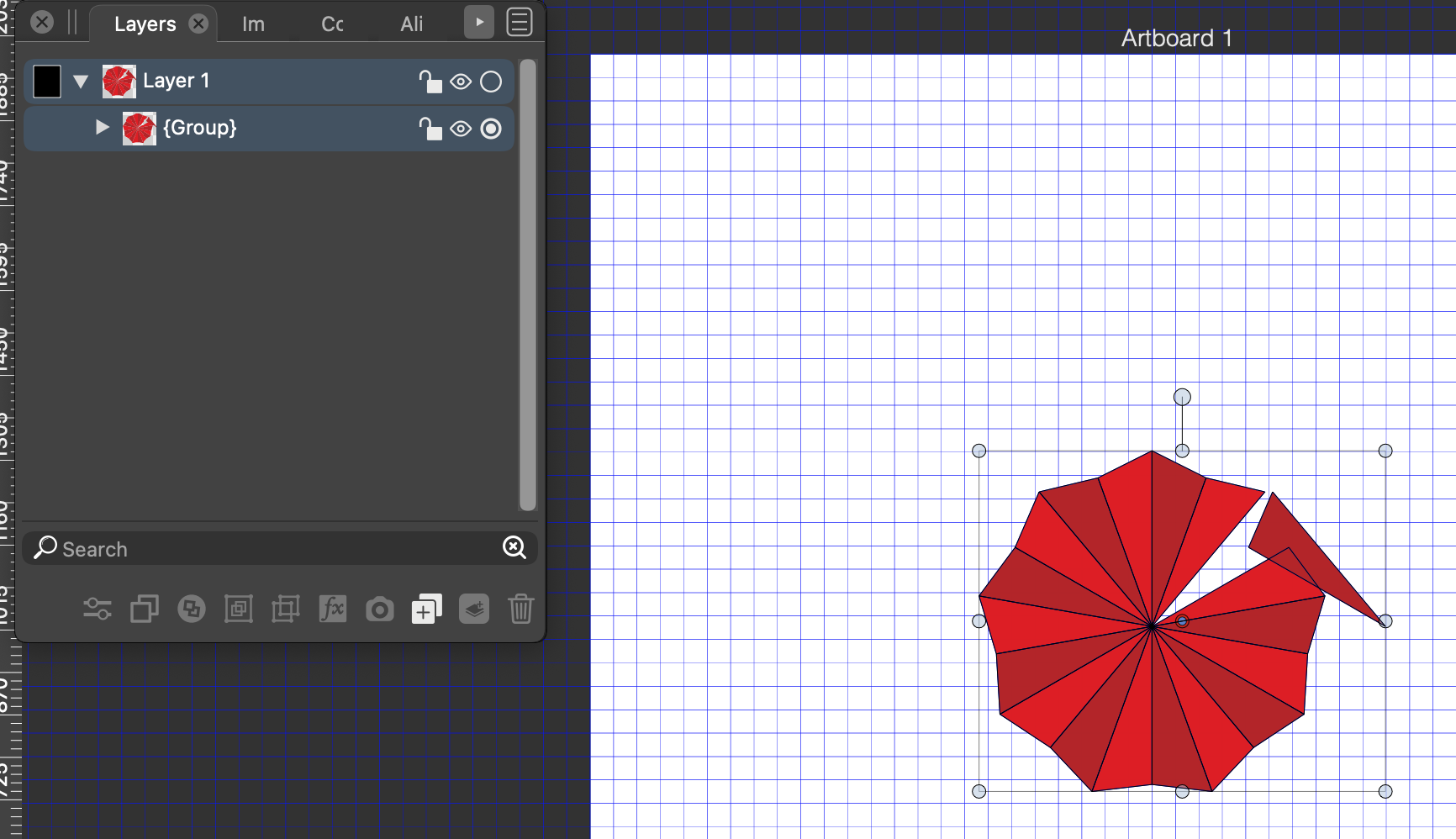The image size is (1456, 839).
Task: Click the camera snapshot icon
Action: coord(379,609)
